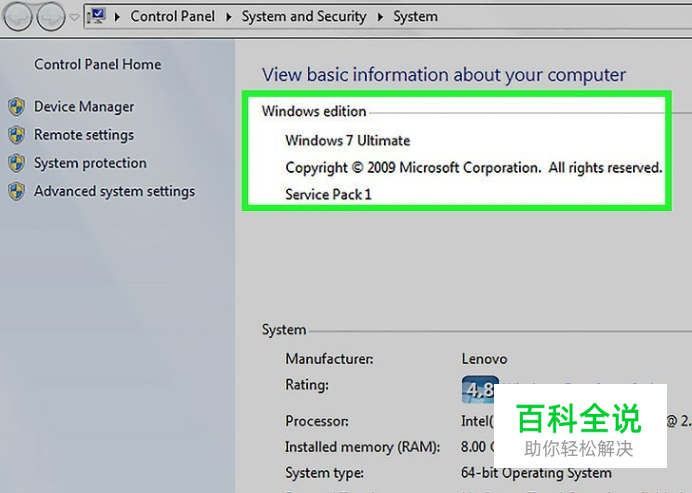Open the System protection link
Screen dimensions: 692x493
pos(90,163)
